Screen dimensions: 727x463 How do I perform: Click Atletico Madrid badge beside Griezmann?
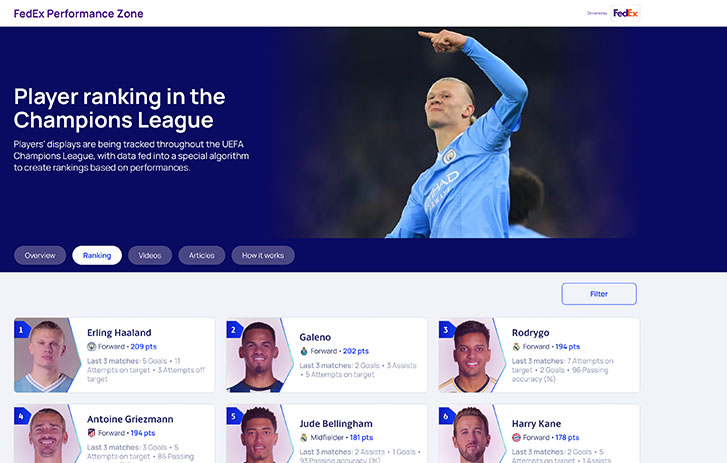pyautogui.click(x=91, y=433)
